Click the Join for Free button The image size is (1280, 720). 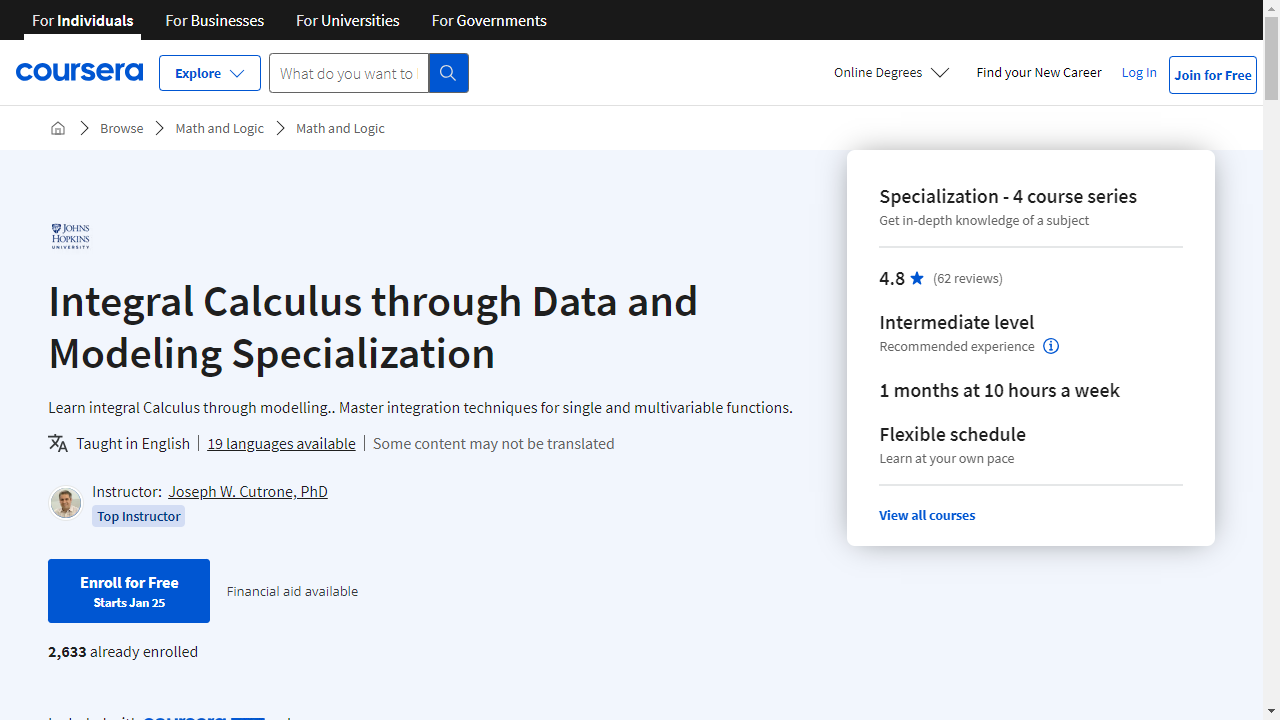pyautogui.click(x=1213, y=75)
